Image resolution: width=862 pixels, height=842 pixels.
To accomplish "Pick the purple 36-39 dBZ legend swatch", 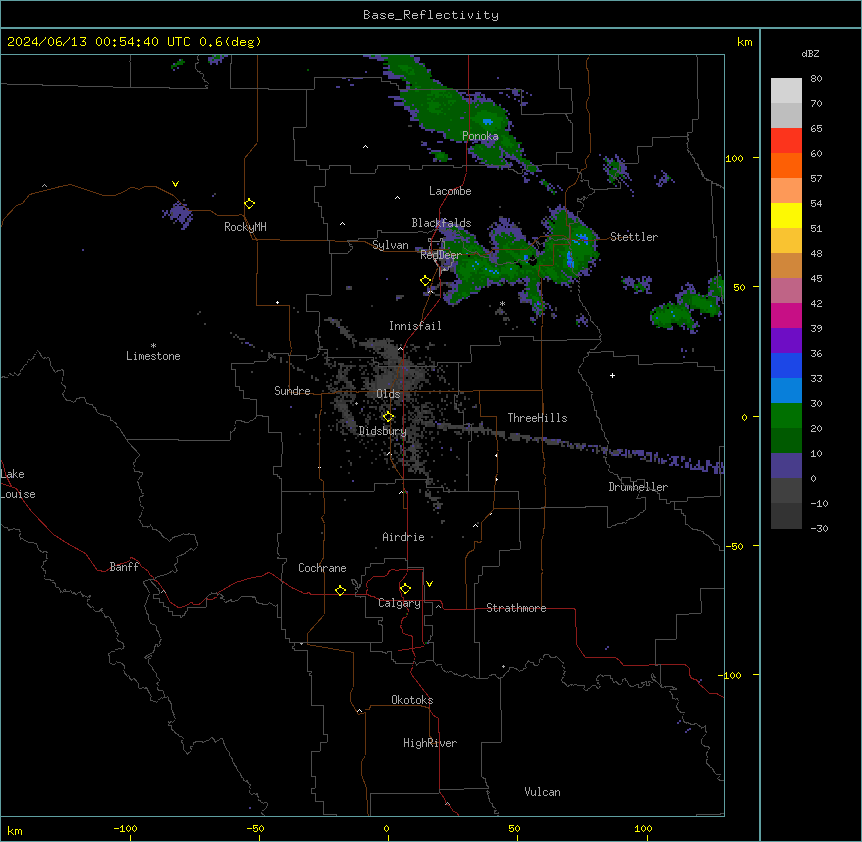I will click(x=786, y=341).
